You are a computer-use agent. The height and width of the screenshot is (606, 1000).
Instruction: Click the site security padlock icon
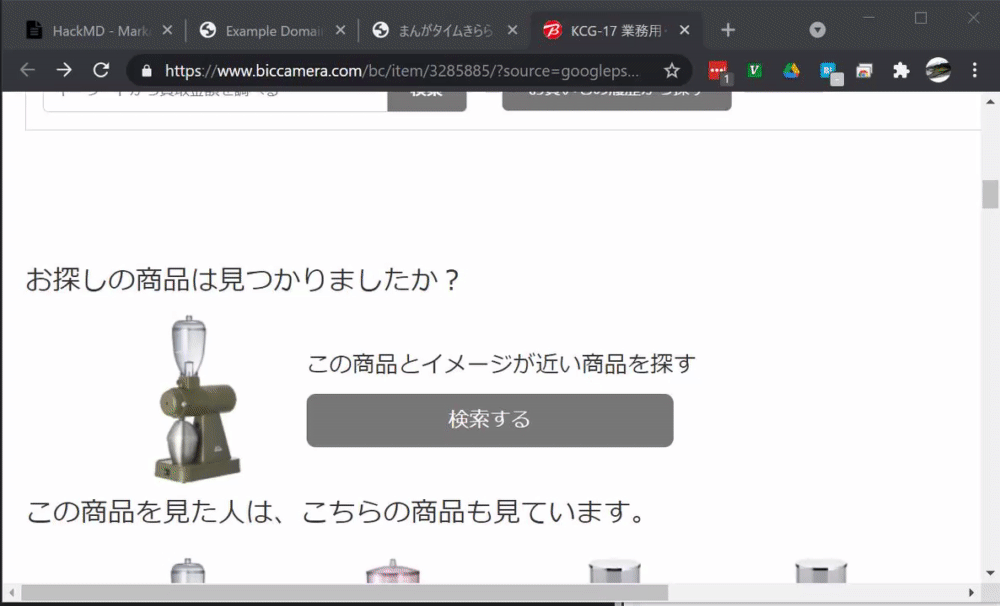click(x=146, y=71)
